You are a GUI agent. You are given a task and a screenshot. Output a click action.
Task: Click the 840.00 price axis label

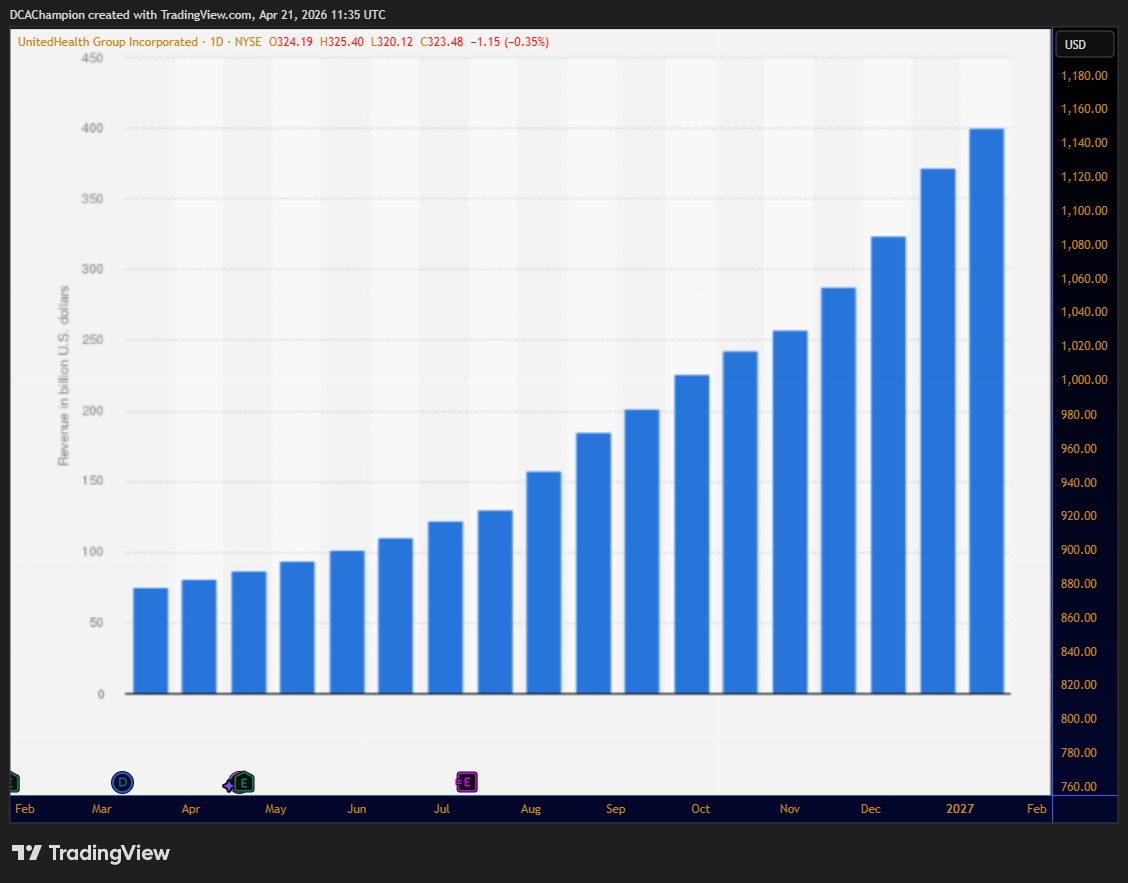(x=1079, y=651)
